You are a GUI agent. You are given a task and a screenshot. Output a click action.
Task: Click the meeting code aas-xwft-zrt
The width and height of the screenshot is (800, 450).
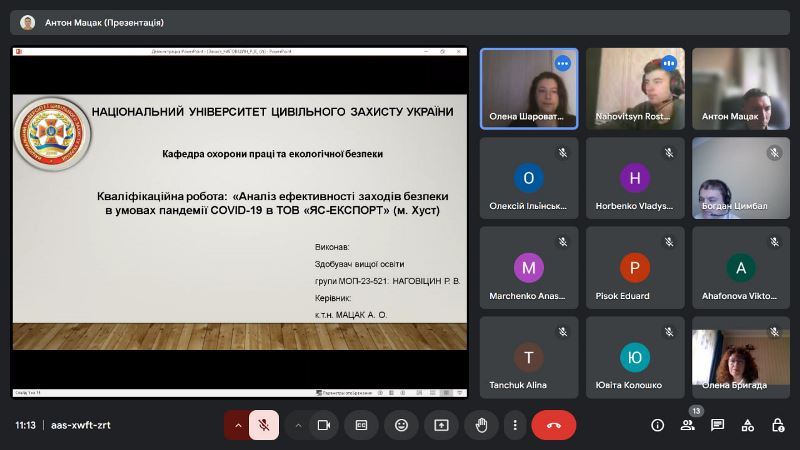pyautogui.click(x=81, y=425)
